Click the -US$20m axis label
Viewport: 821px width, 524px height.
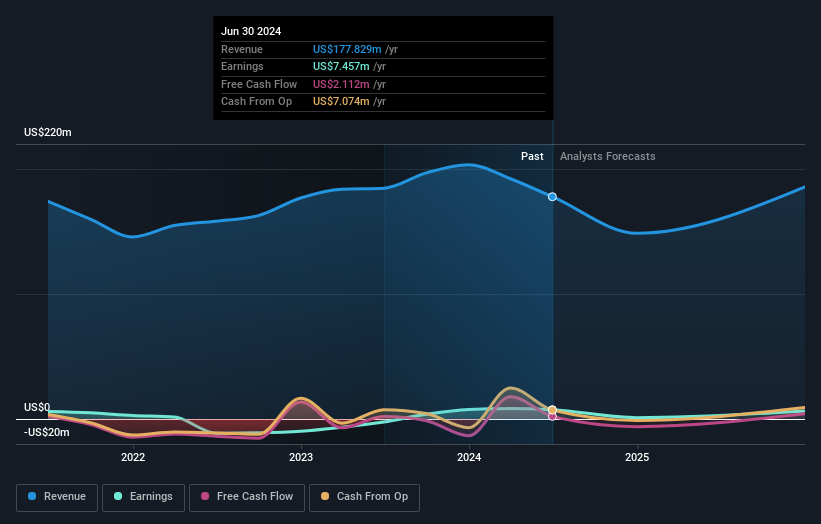click(47, 432)
